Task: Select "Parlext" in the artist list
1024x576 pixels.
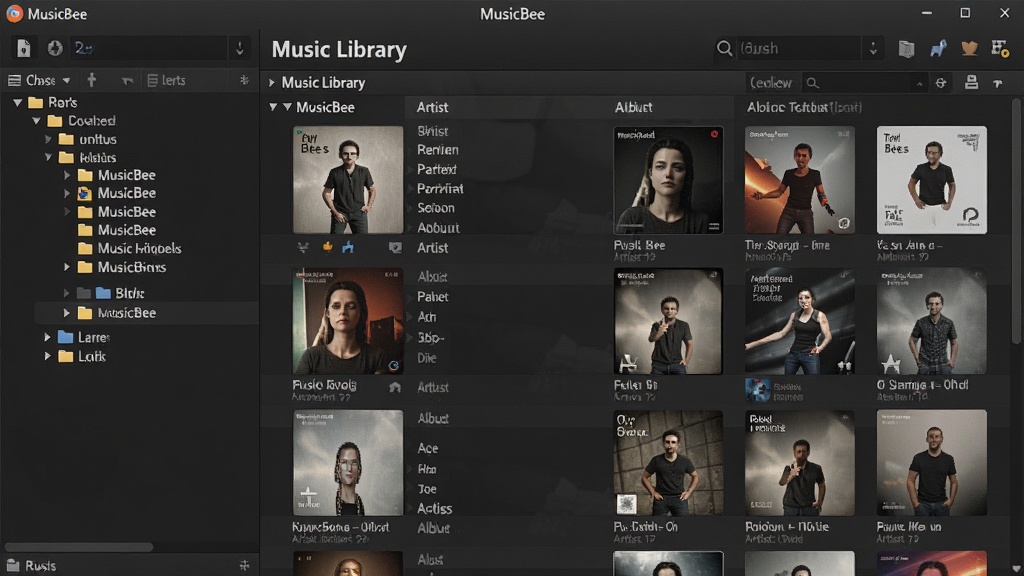Action: pyautogui.click(x=436, y=170)
